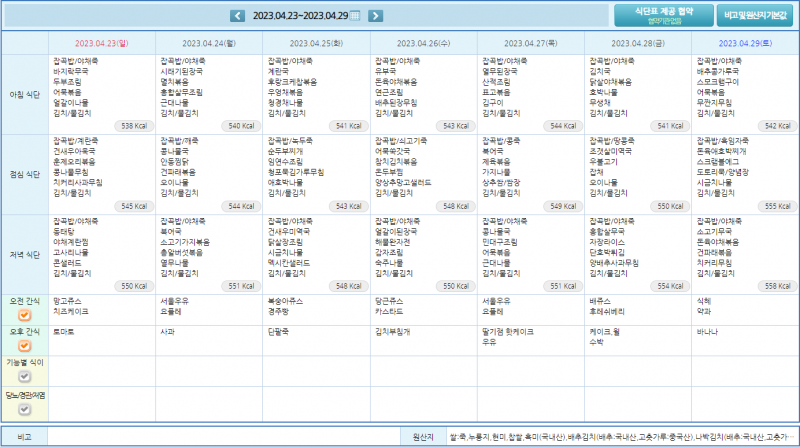This screenshot has height=447, width=800.
Task: Click the 저녁 식단 row header
Action: [24, 253]
